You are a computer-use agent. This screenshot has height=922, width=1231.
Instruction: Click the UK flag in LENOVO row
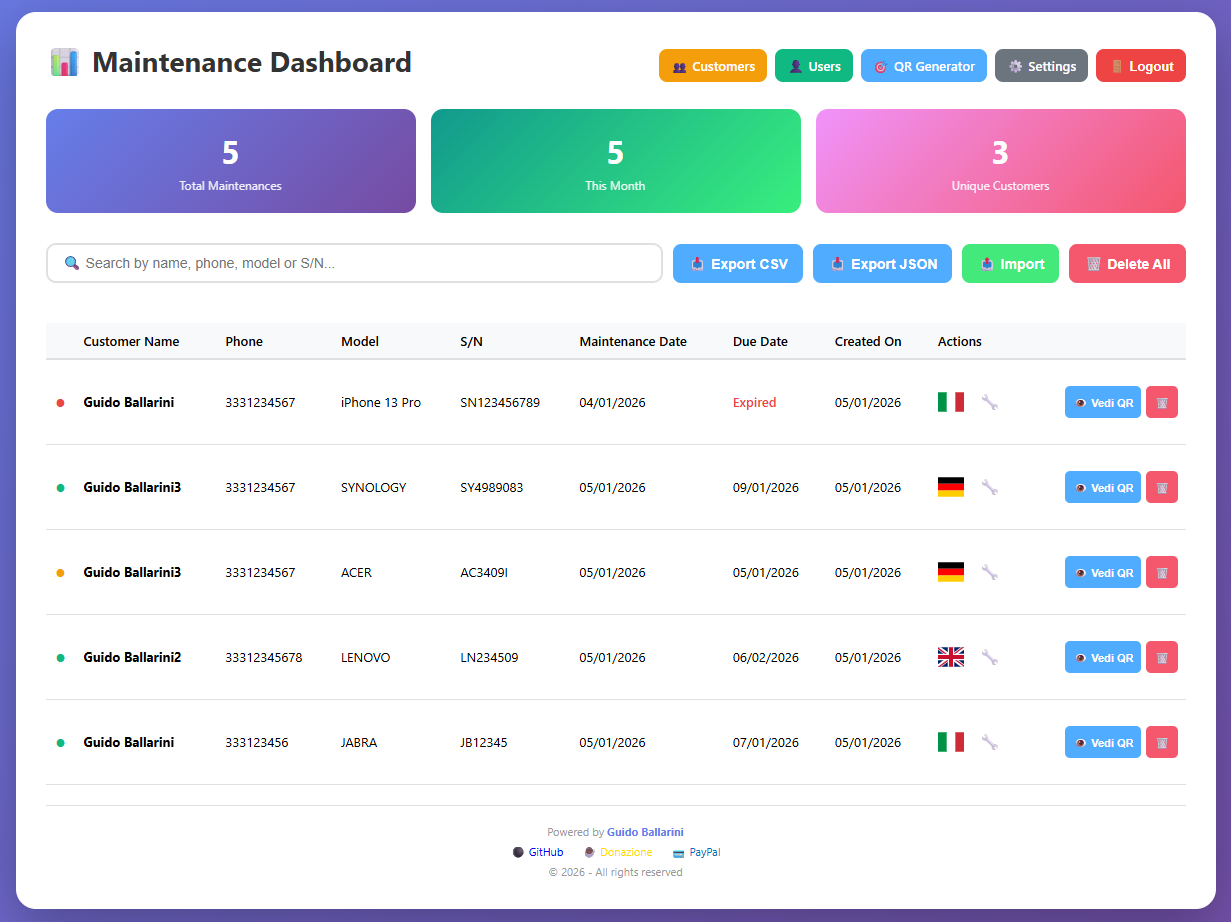pos(950,657)
